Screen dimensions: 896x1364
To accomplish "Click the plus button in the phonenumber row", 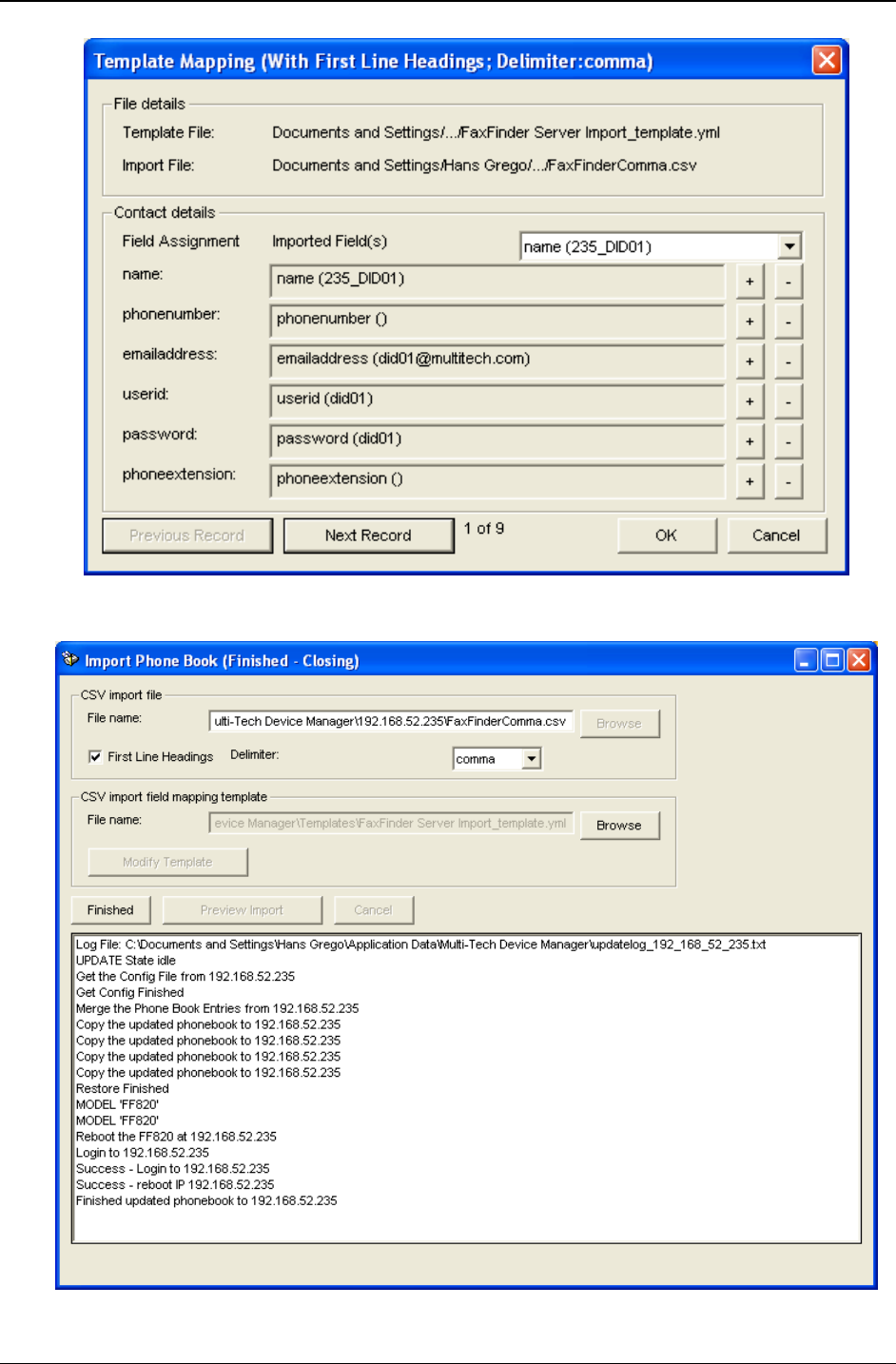I will (x=750, y=322).
